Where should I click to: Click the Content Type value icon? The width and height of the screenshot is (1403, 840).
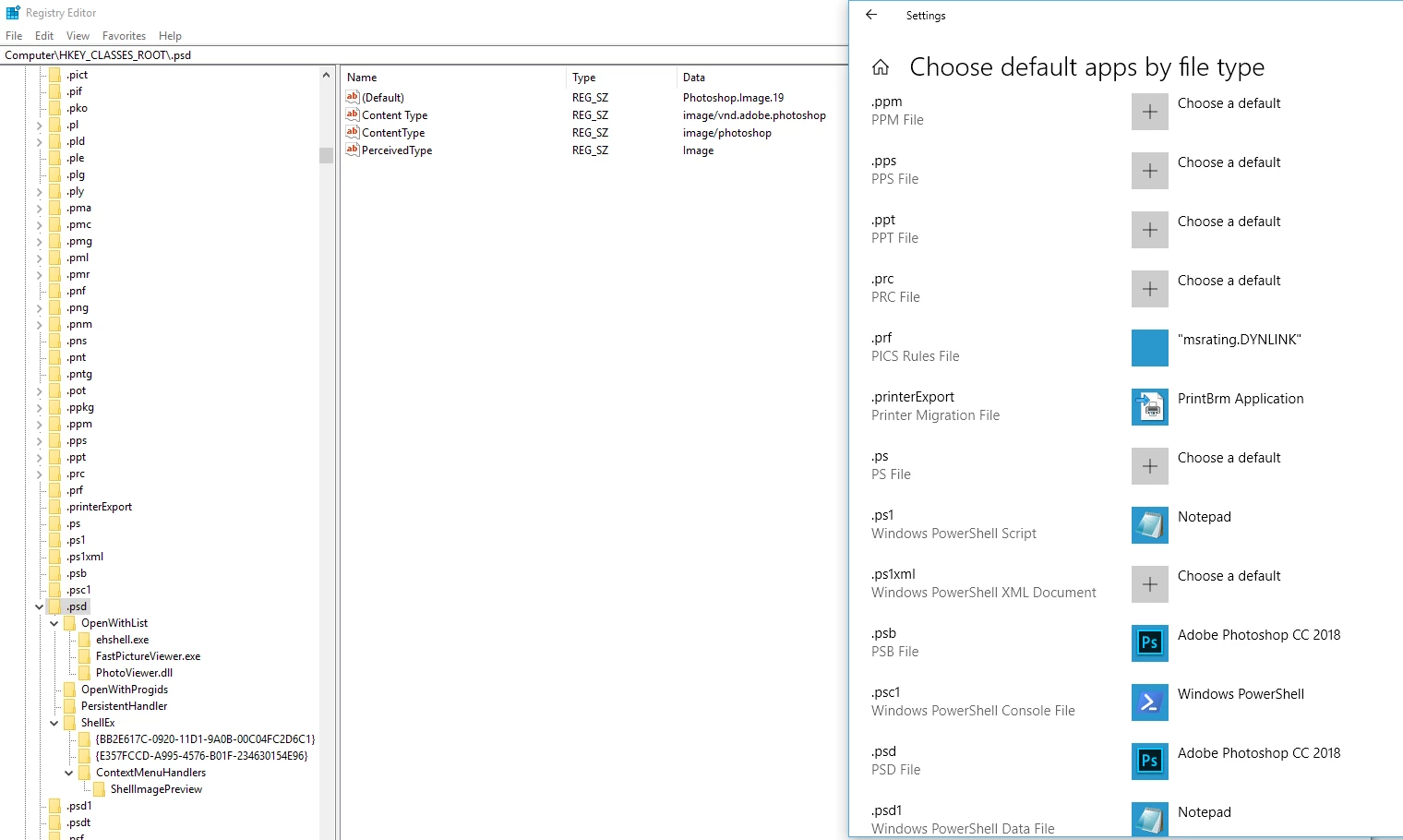[353, 114]
